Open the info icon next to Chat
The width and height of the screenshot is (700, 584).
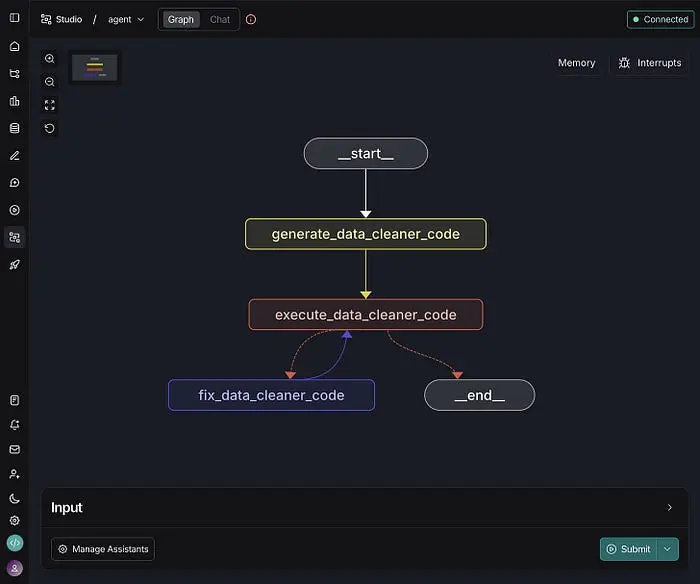251,19
